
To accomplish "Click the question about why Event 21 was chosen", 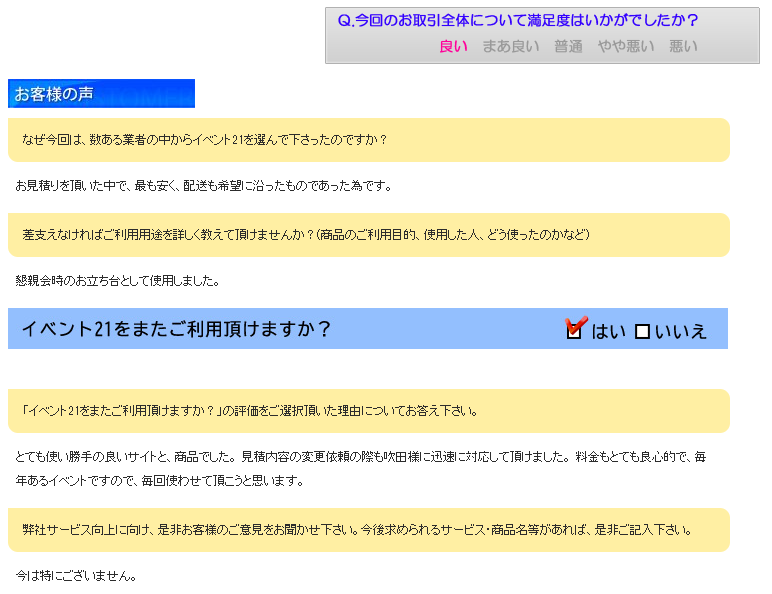I will click(204, 140).
